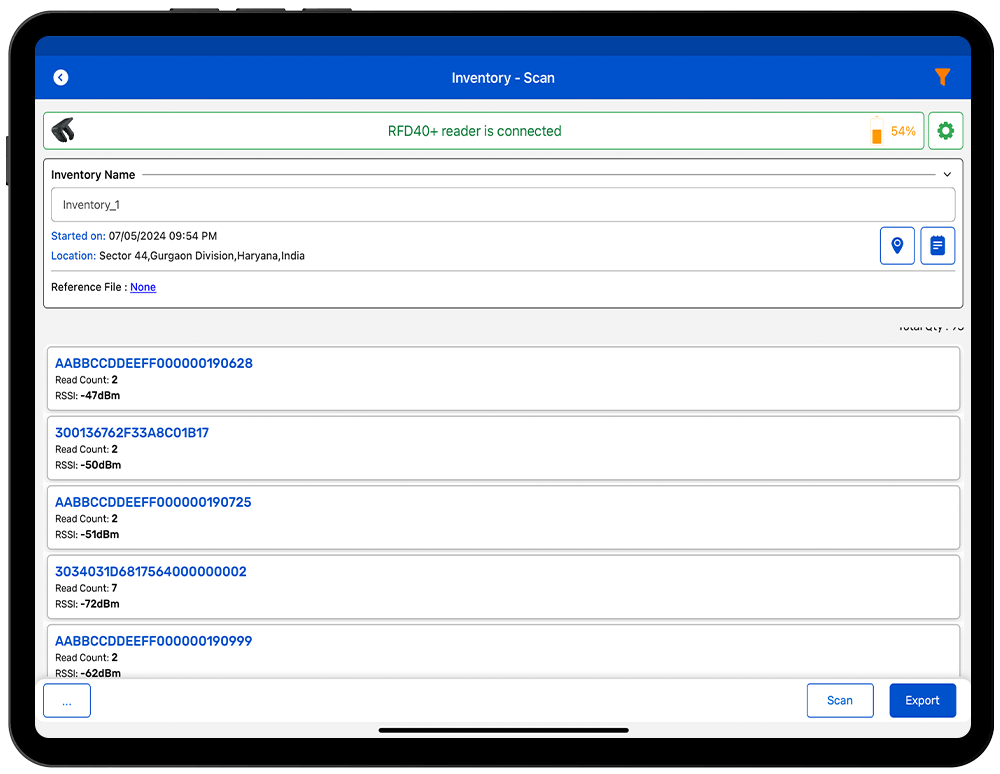Select tag 3034031D6817564000000002

pos(151,572)
